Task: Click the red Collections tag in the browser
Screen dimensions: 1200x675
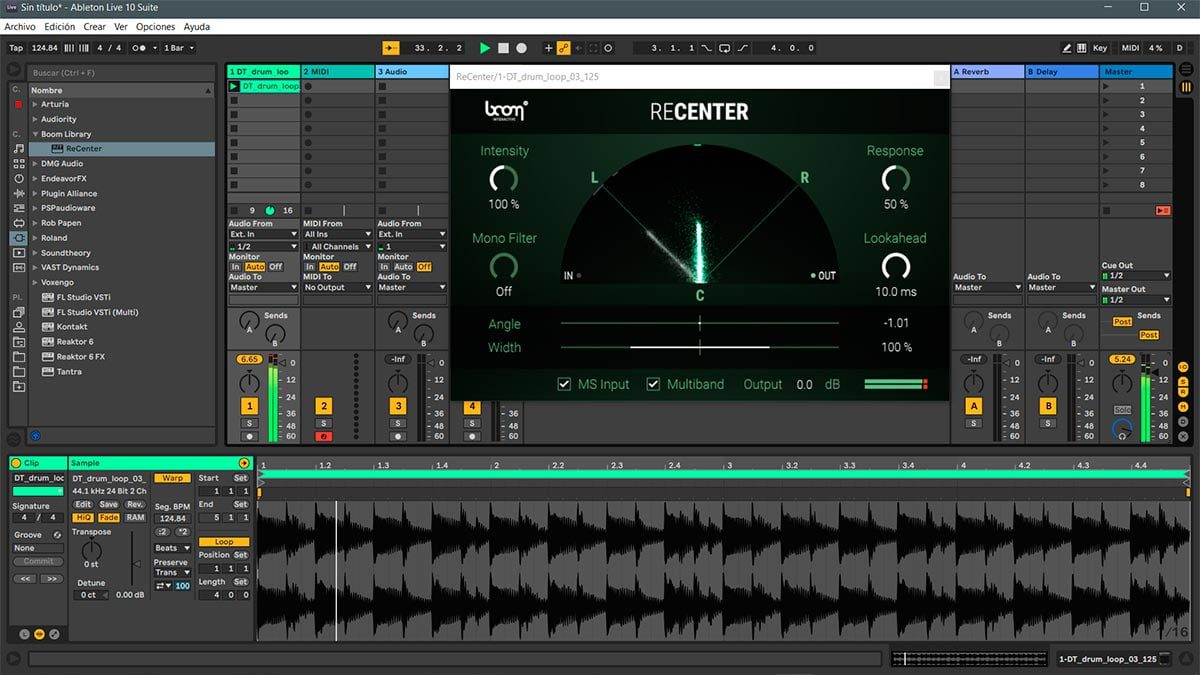Action: point(18,104)
